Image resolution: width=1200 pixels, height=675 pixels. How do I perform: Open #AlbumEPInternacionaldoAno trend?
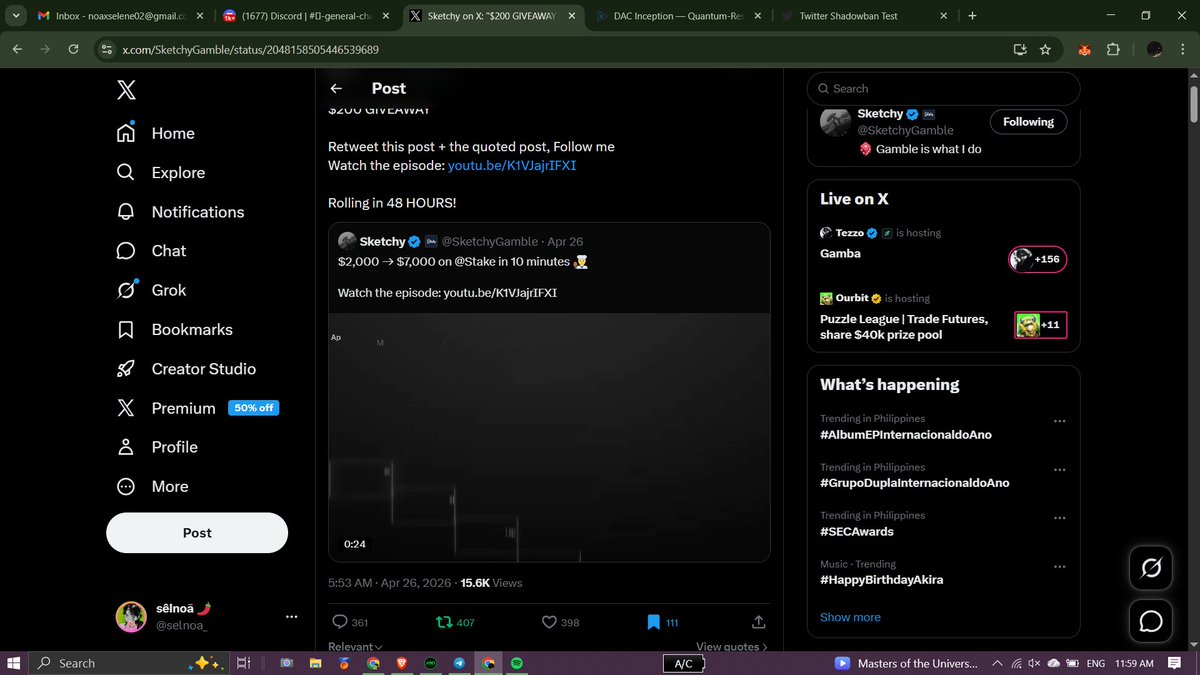906,435
